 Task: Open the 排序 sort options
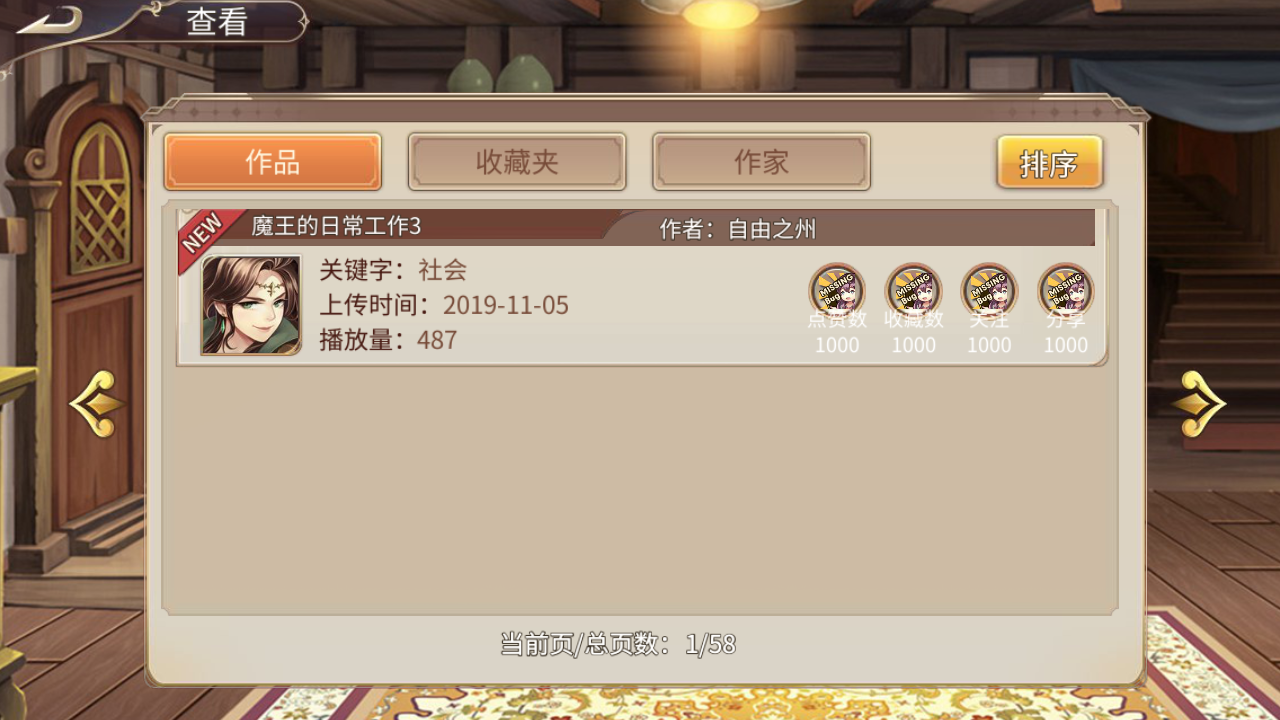[1050, 163]
